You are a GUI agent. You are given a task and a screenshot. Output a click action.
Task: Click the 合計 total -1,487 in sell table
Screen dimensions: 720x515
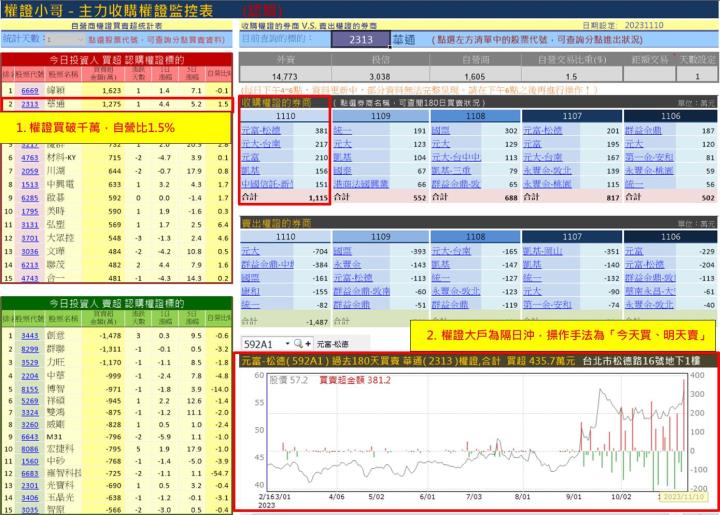click(317, 322)
